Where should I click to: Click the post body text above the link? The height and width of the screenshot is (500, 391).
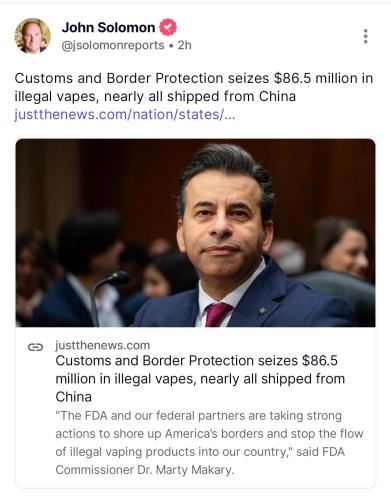pyautogui.click(x=194, y=87)
